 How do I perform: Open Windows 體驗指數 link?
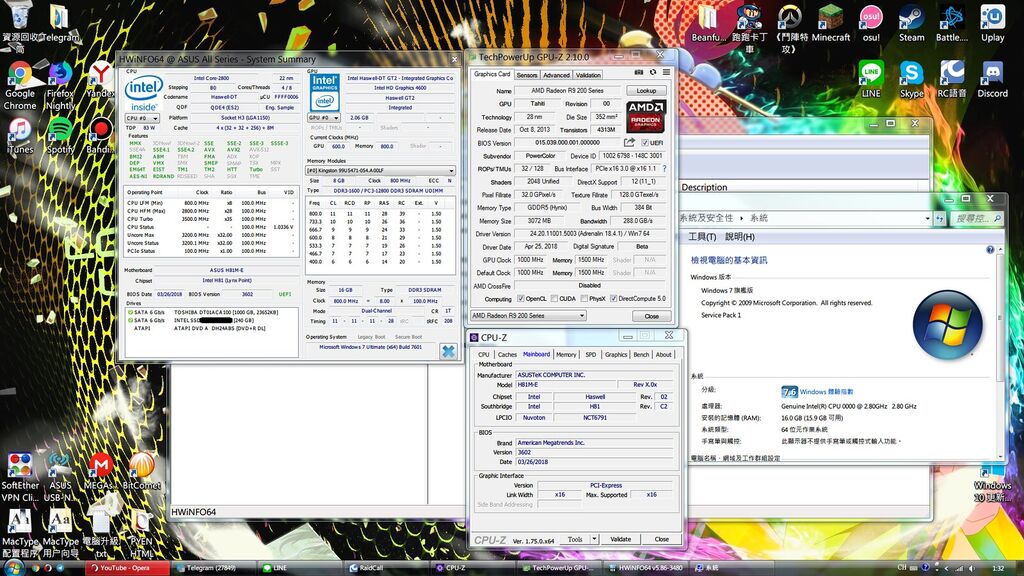(826, 392)
